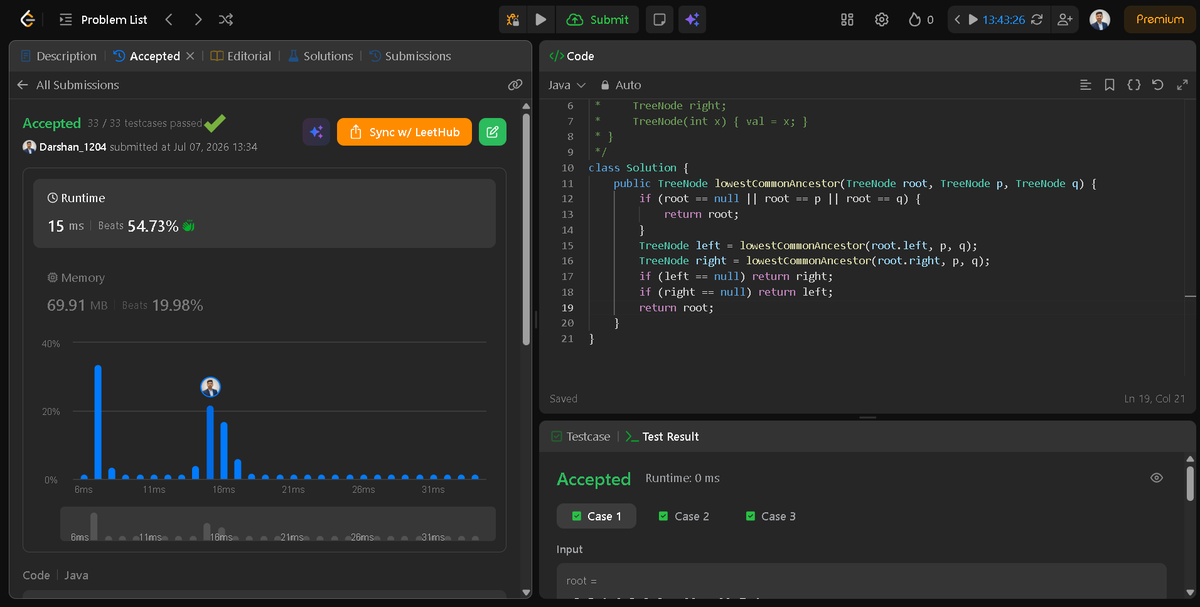Screen dimensions: 1200x607
Task: Open the Test Result tab
Action: (662, 436)
